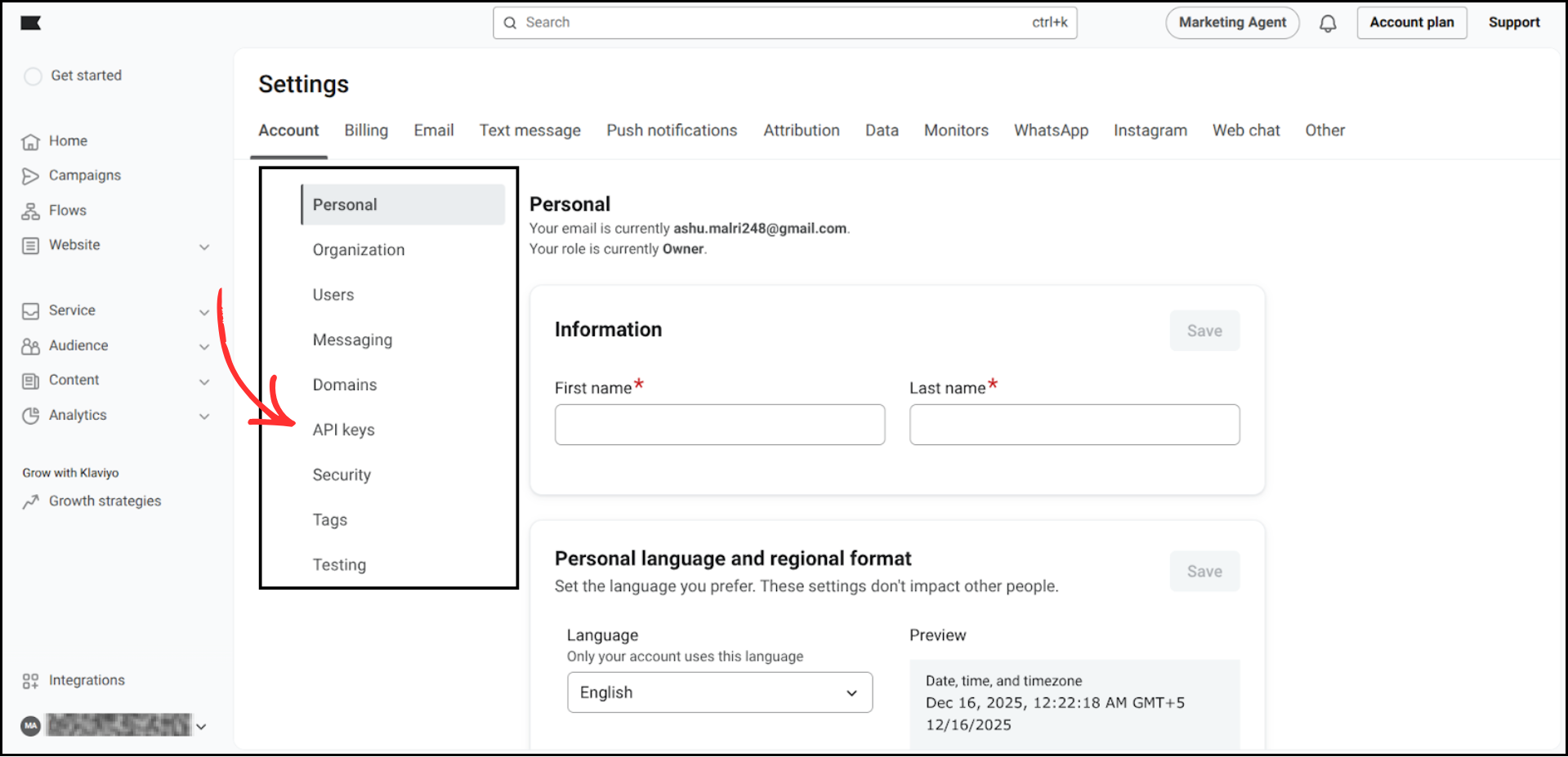Click the Klaviyo logo top left
Screen dimensions: 1568x757
(31, 23)
